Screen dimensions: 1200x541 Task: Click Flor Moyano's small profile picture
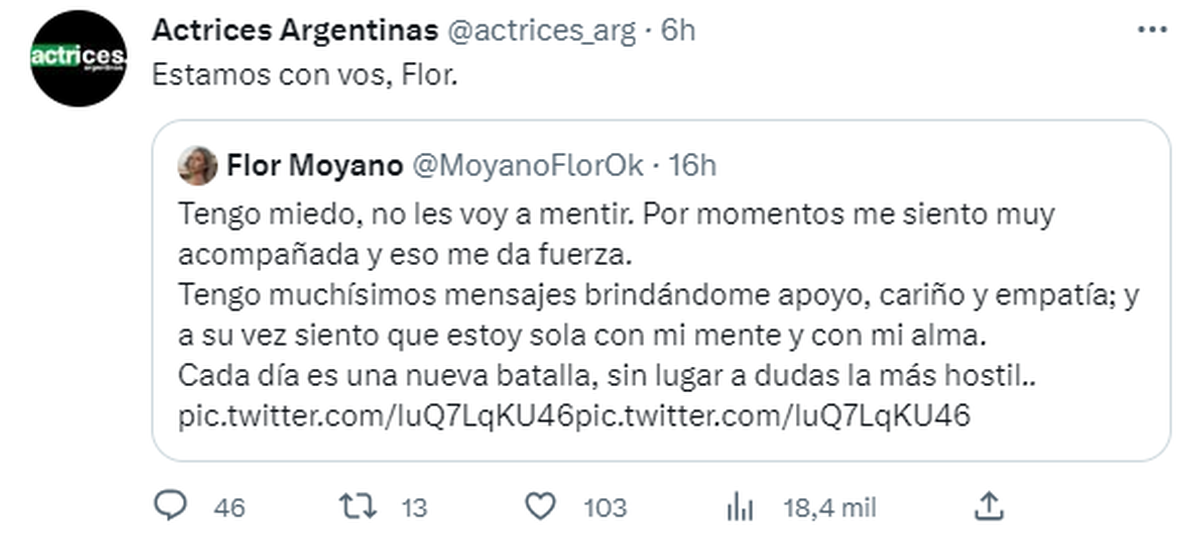(x=197, y=166)
